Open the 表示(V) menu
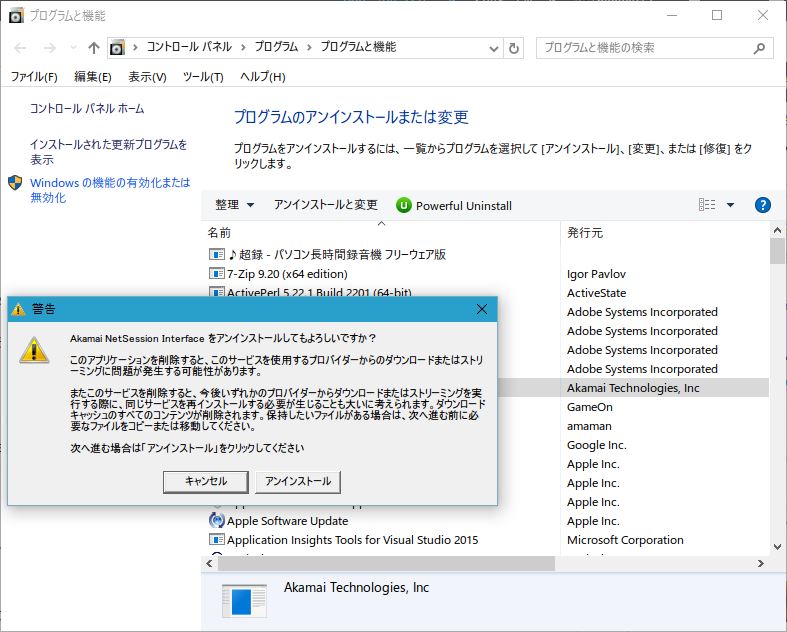The width and height of the screenshot is (787, 632). coord(147,77)
